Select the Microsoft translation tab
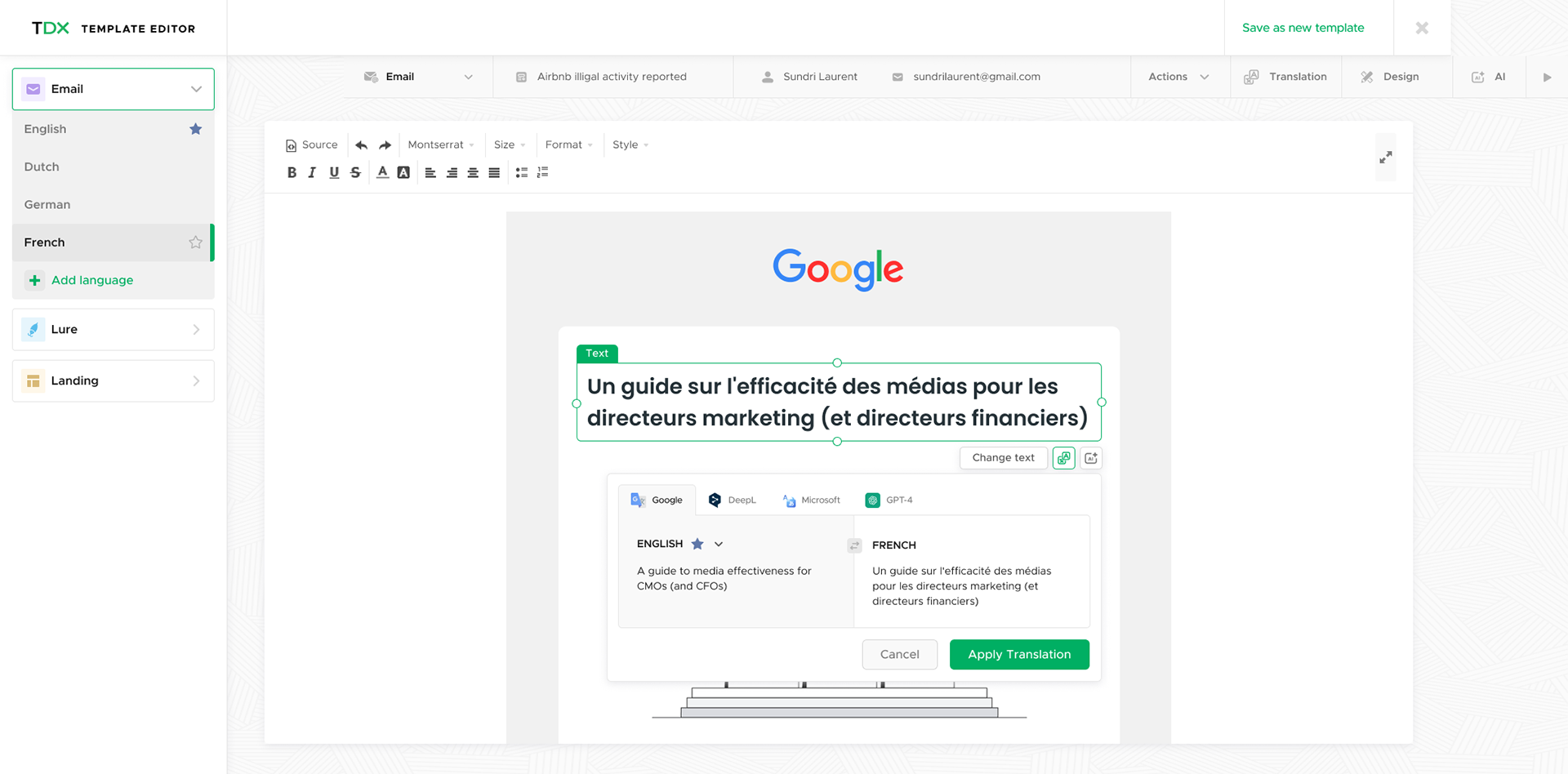 811,500
